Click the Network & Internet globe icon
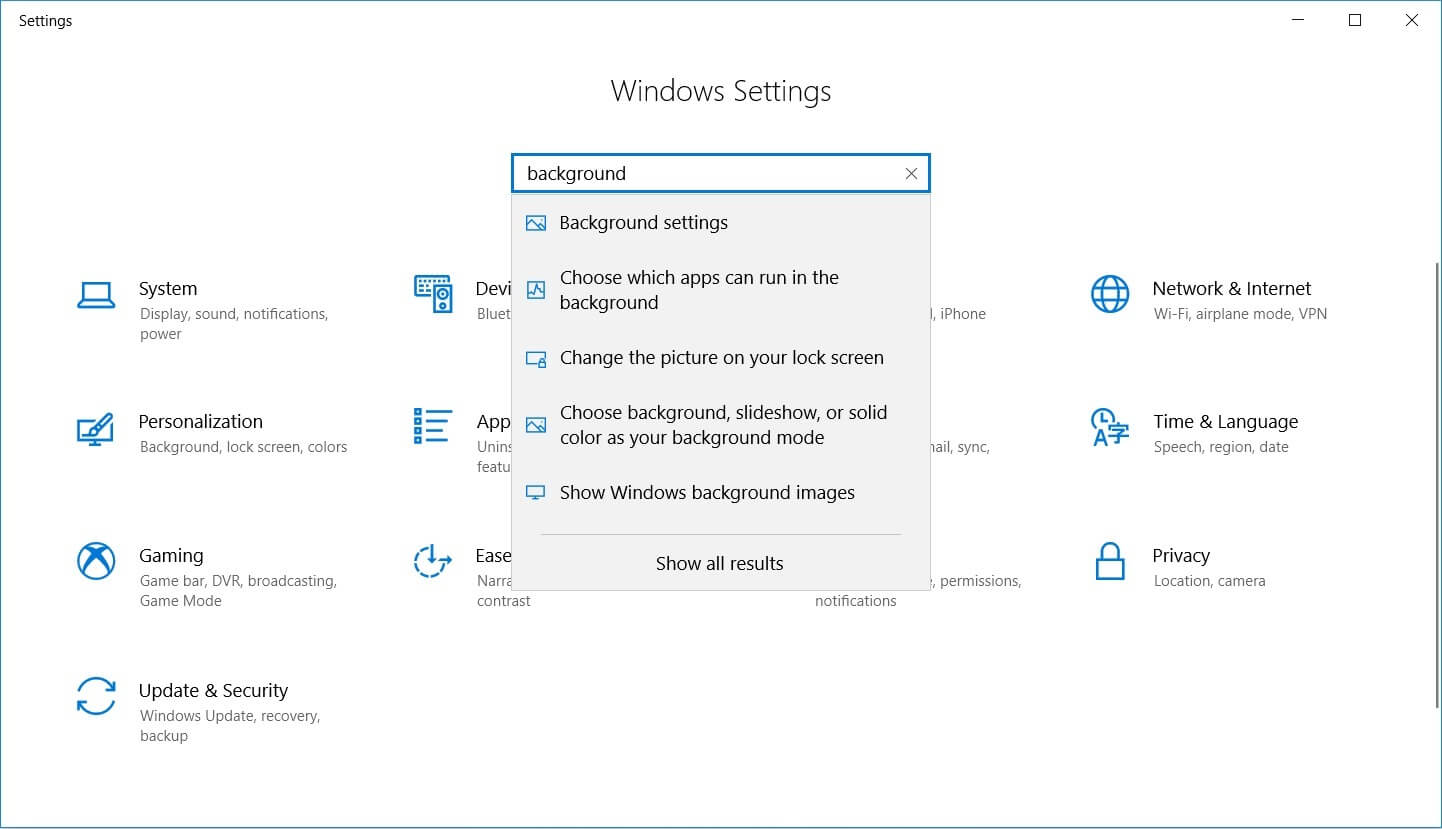 (1110, 295)
